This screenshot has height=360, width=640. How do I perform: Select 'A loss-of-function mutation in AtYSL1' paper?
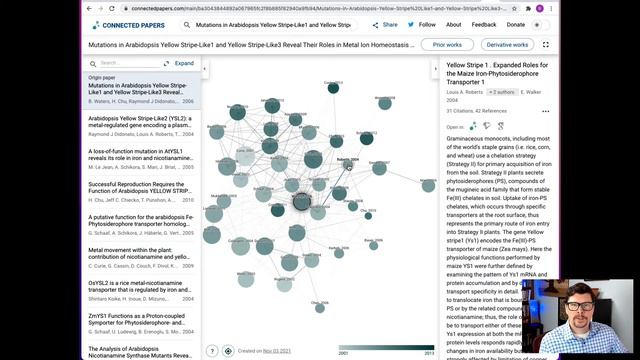point(141,158)
